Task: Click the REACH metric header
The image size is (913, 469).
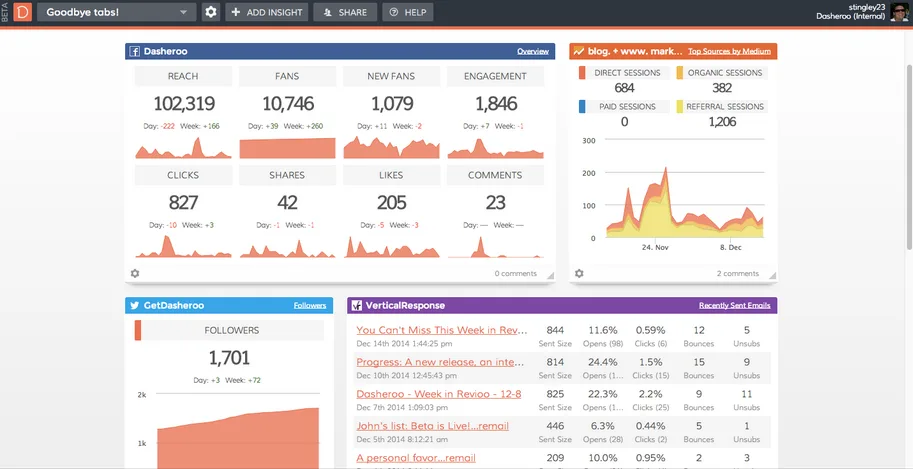Action: click(183, 76)
